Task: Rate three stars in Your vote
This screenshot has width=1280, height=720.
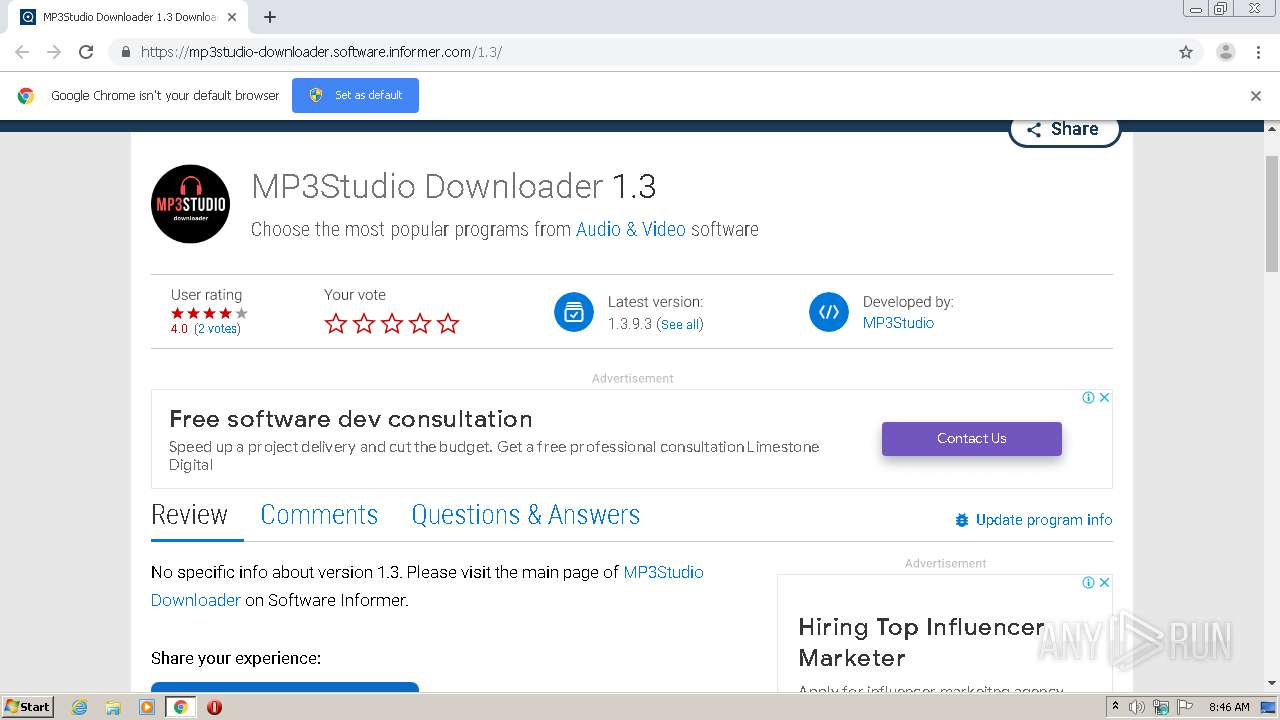Action: tap(392, 323)
